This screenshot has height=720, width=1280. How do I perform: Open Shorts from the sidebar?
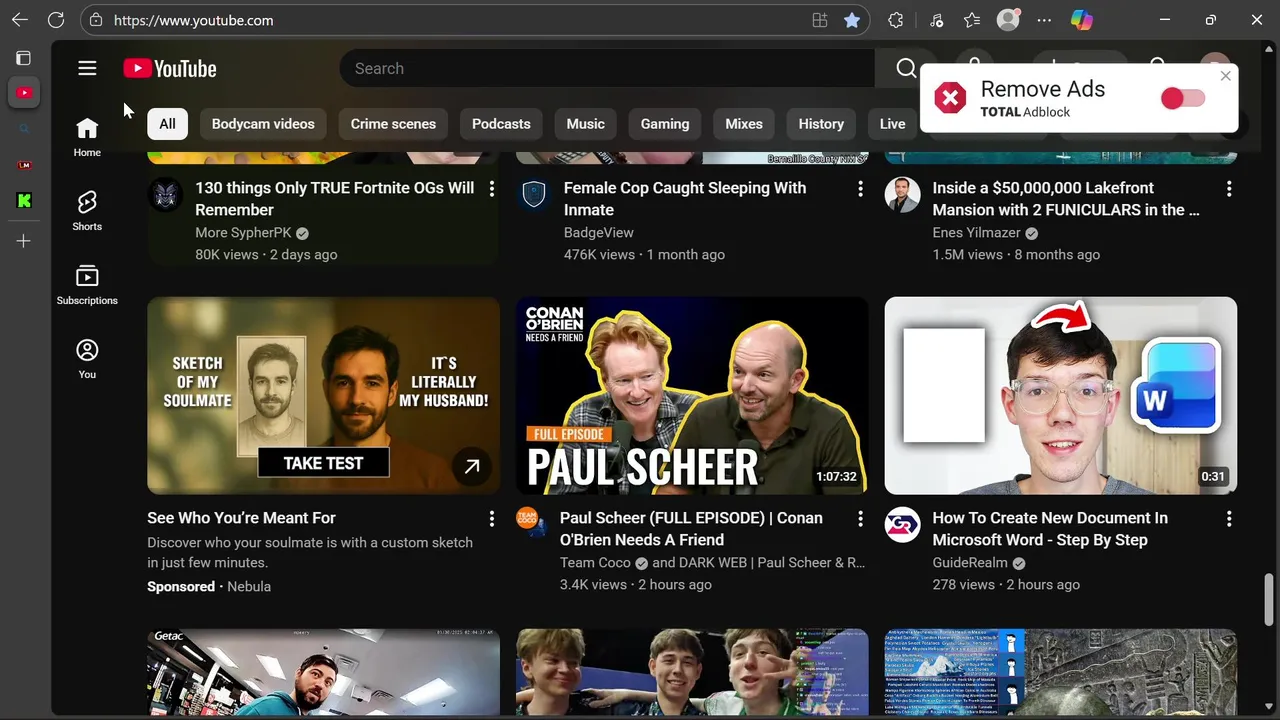tap(87, 211)
